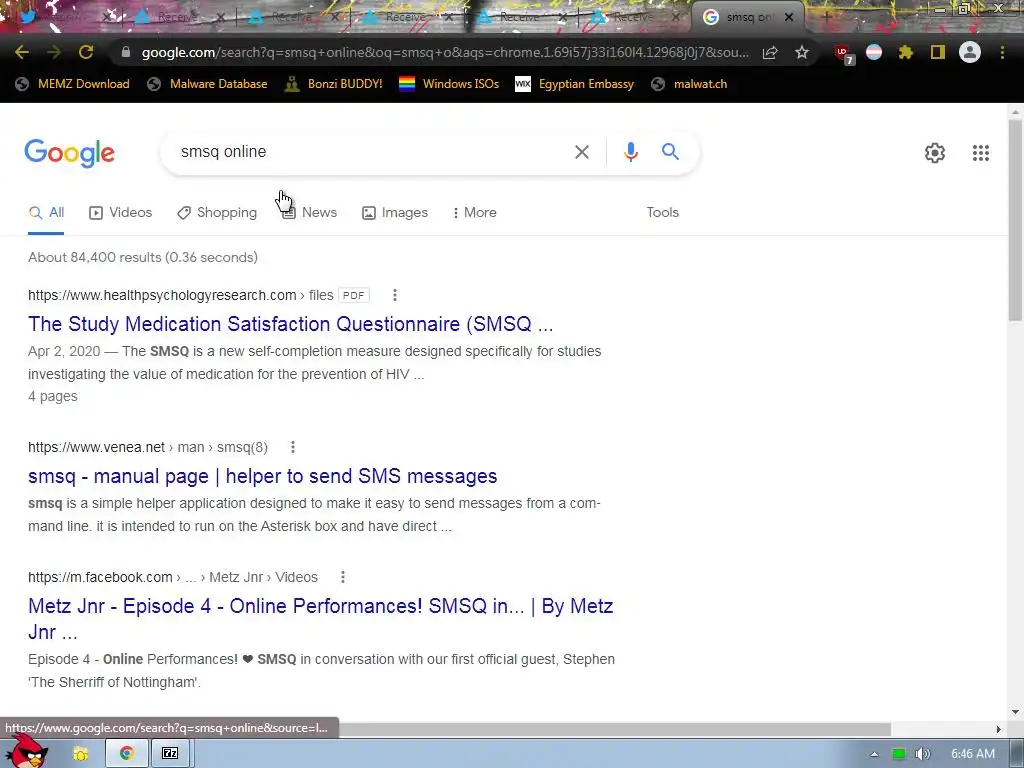
Task: Open the Bonzi BUDDY! bookmark
Action: 334,84
